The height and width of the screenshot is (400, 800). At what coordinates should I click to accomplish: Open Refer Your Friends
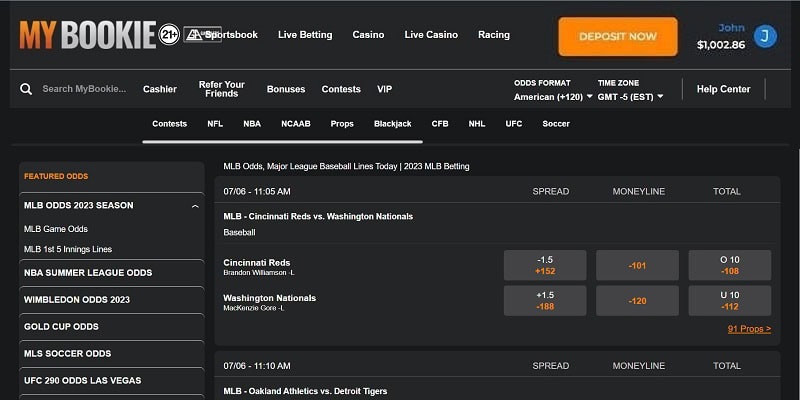[221, 89]
